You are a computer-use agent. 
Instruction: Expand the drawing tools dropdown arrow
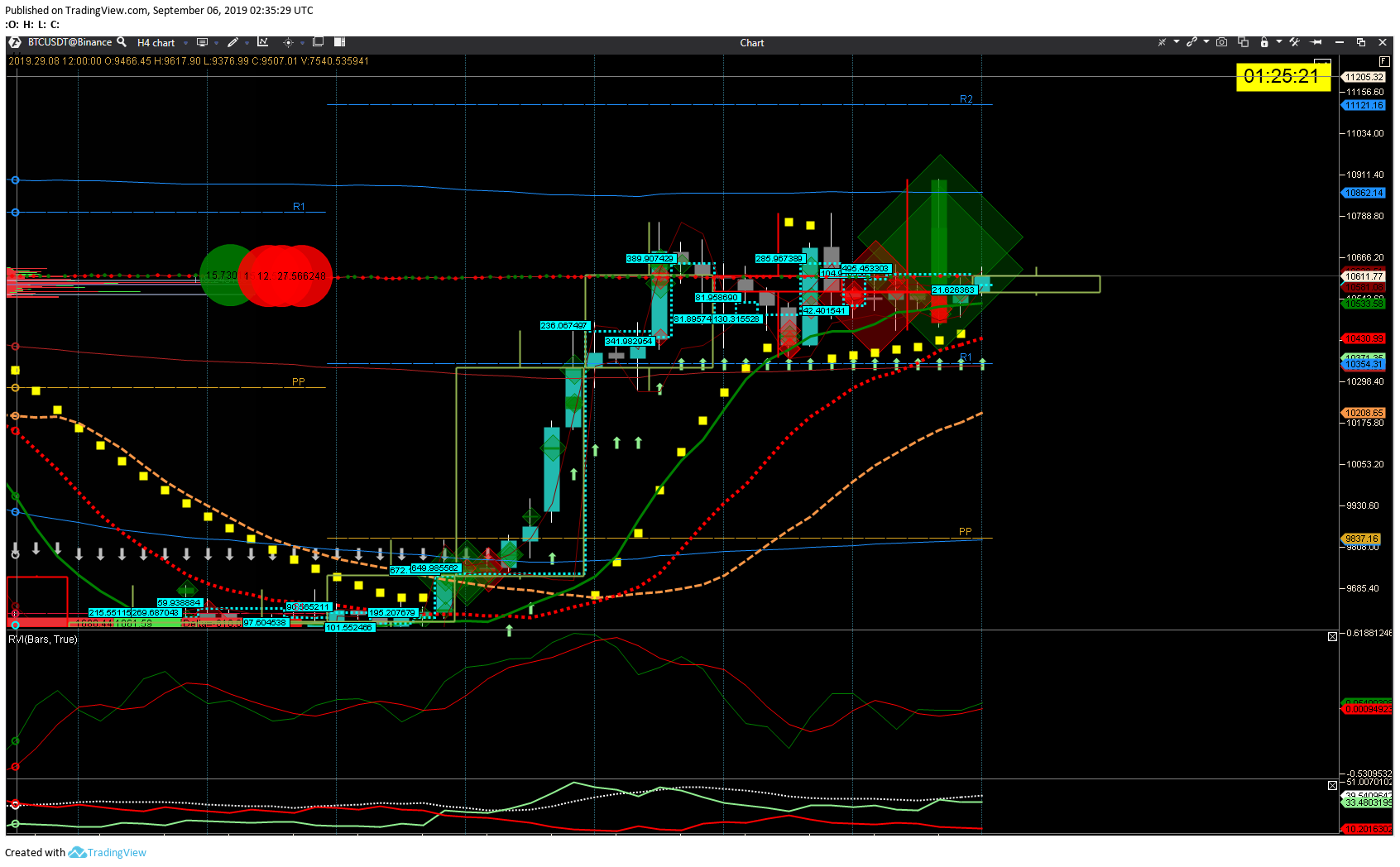(x=247, y=43)
